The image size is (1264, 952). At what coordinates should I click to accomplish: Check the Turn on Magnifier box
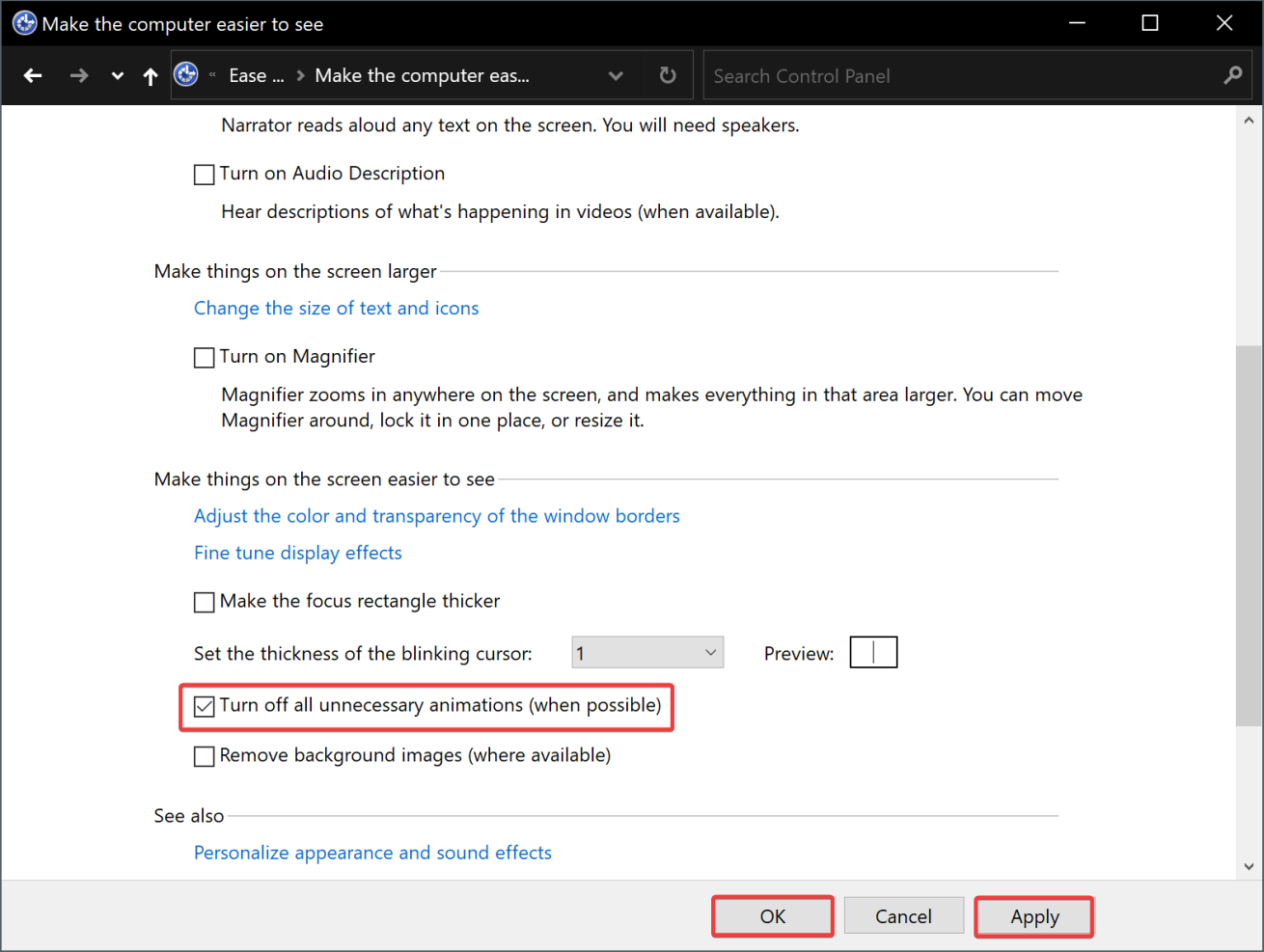point(205,358)
